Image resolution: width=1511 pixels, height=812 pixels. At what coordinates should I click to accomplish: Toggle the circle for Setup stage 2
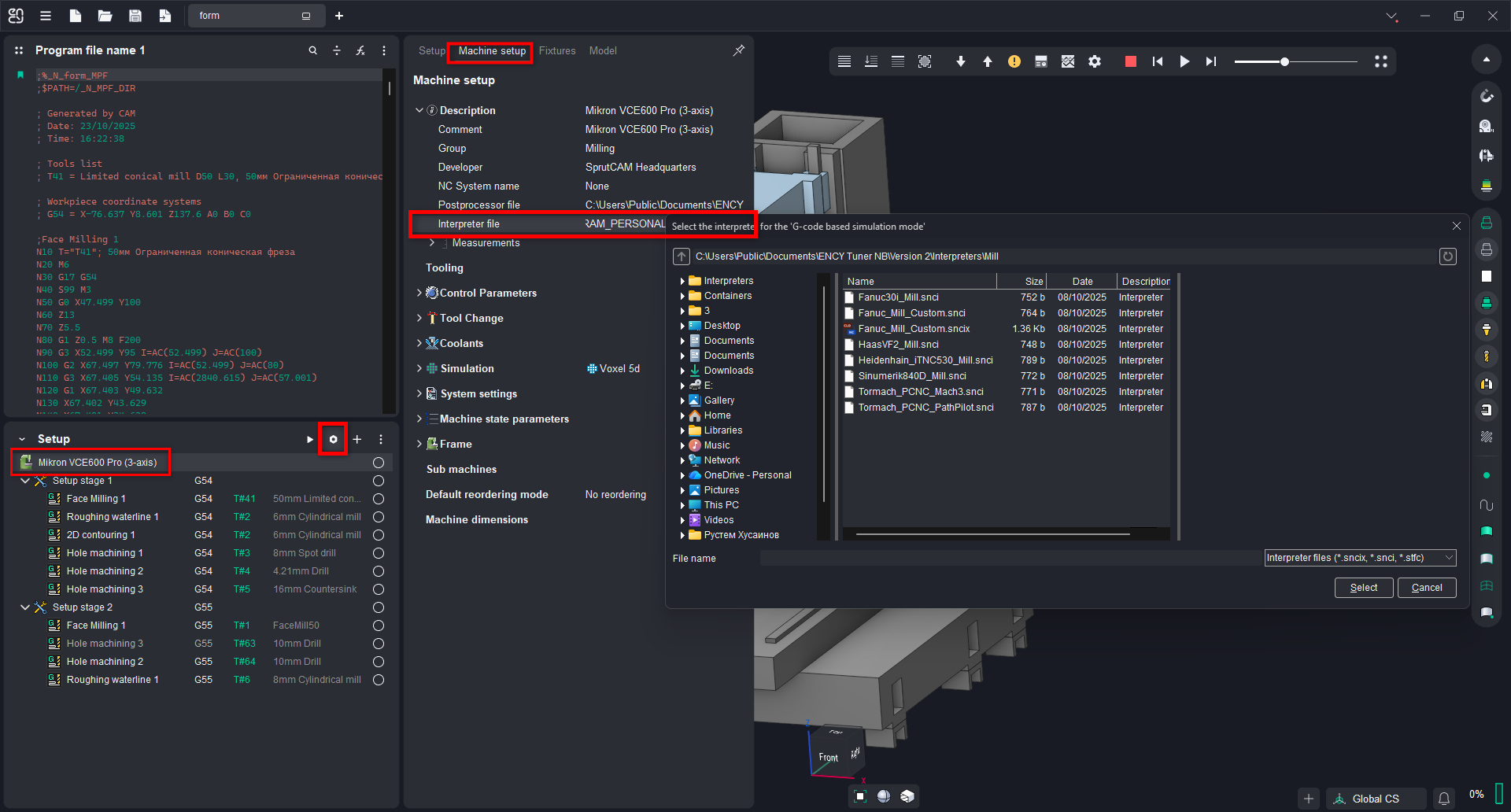click(x=379, y=607)
